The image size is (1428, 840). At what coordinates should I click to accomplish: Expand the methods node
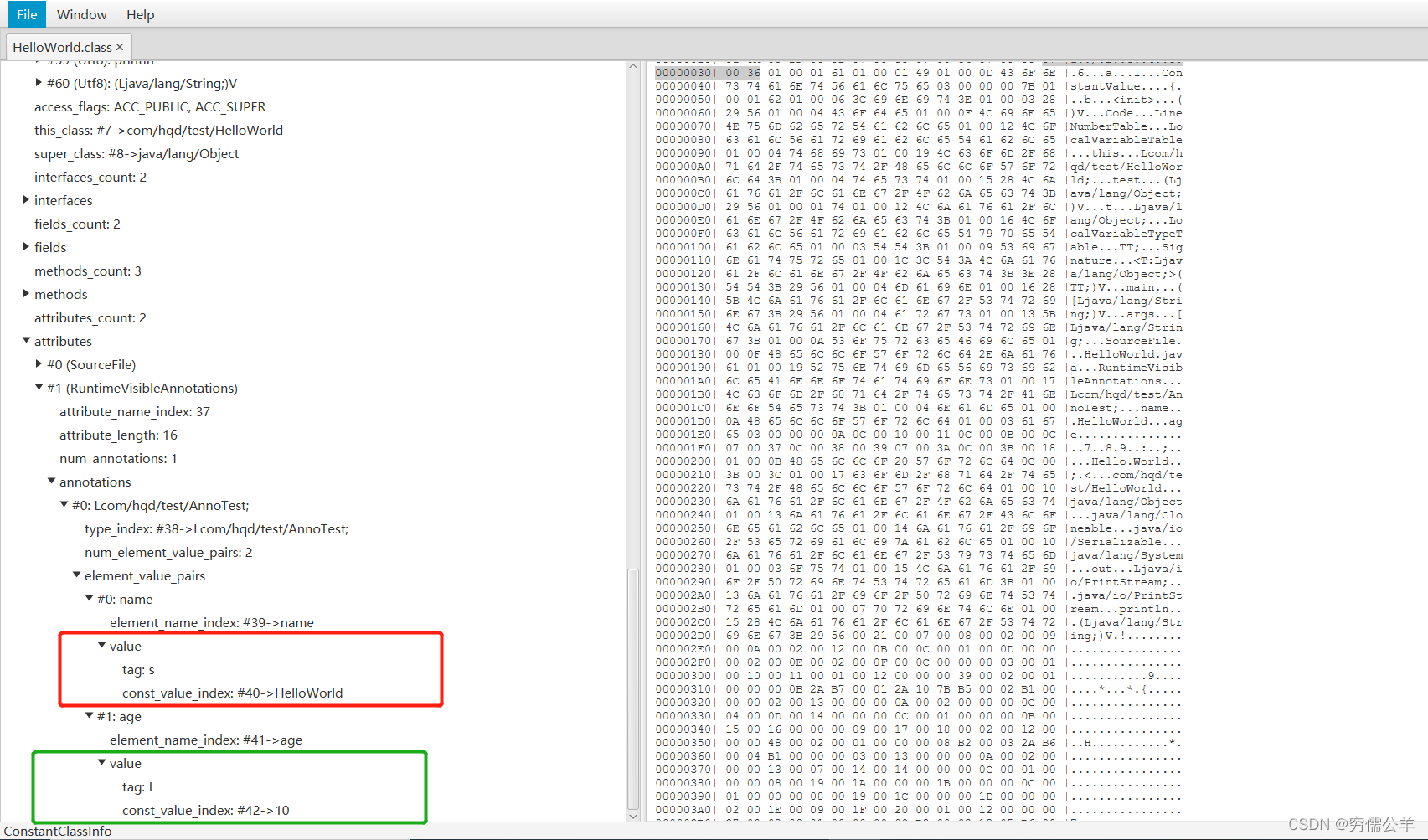pyautogui.click(x=26, y=294)
